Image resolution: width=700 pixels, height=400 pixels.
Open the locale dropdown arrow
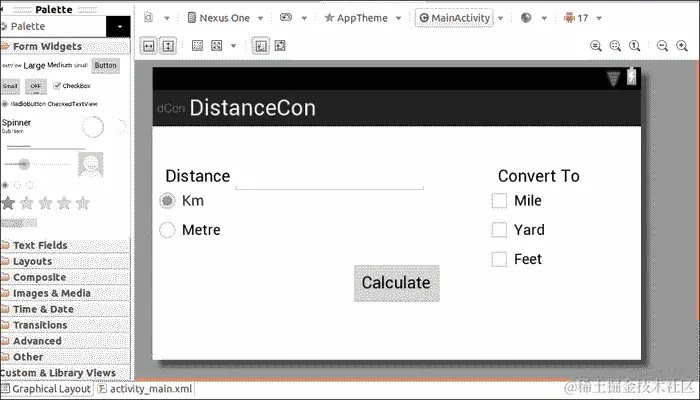(x=544, y=18)
